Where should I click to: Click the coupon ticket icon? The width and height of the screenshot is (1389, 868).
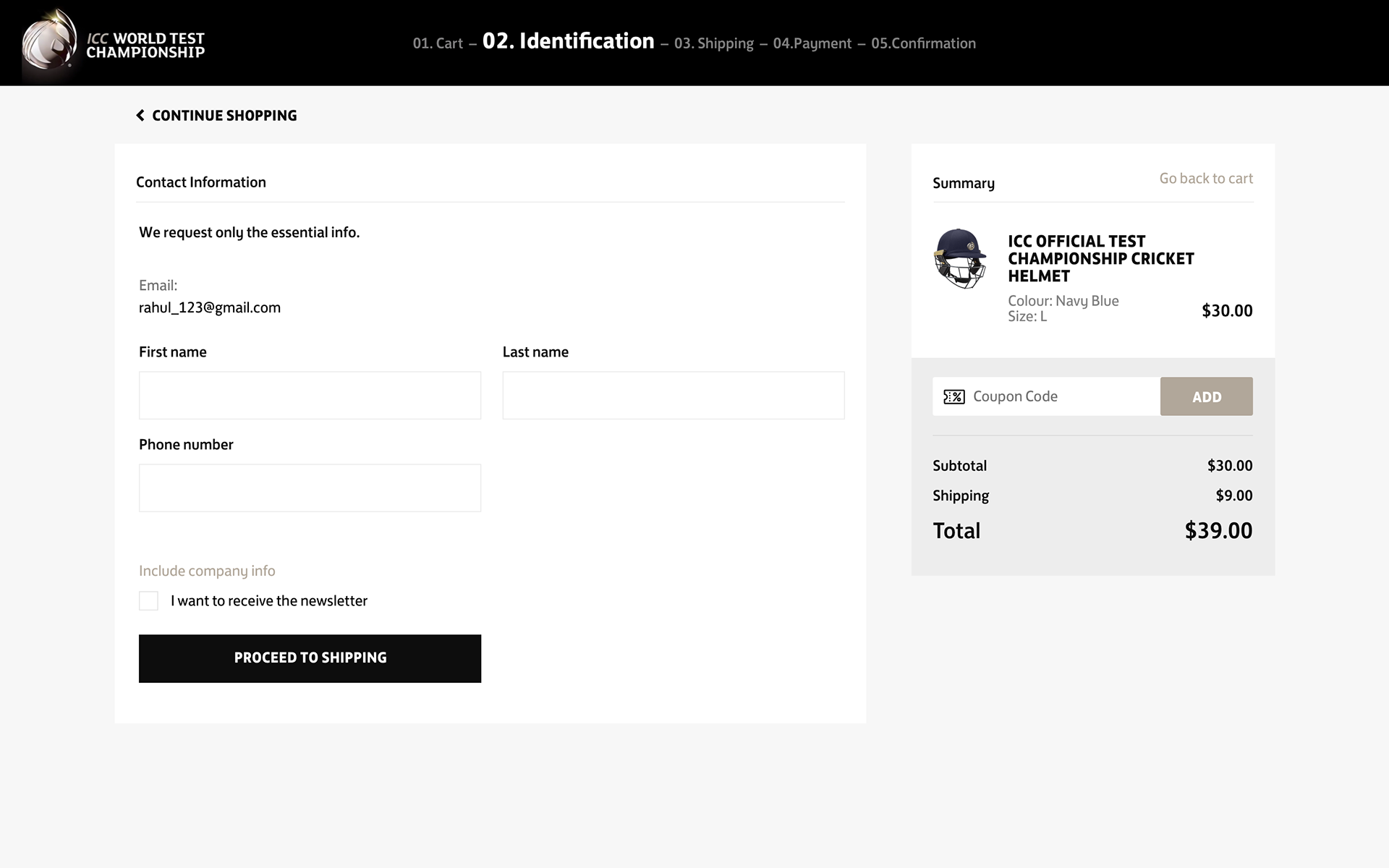tap(953, 396)
